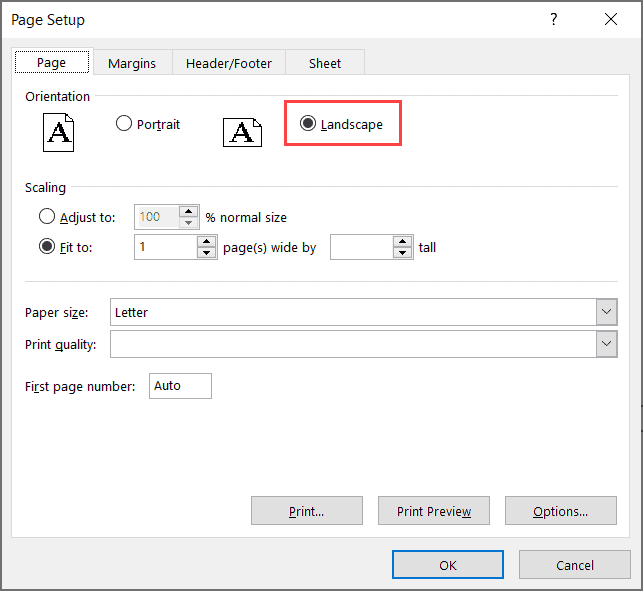
Task: Open the Print quality dropdown
Action: (x=606, y=344)
